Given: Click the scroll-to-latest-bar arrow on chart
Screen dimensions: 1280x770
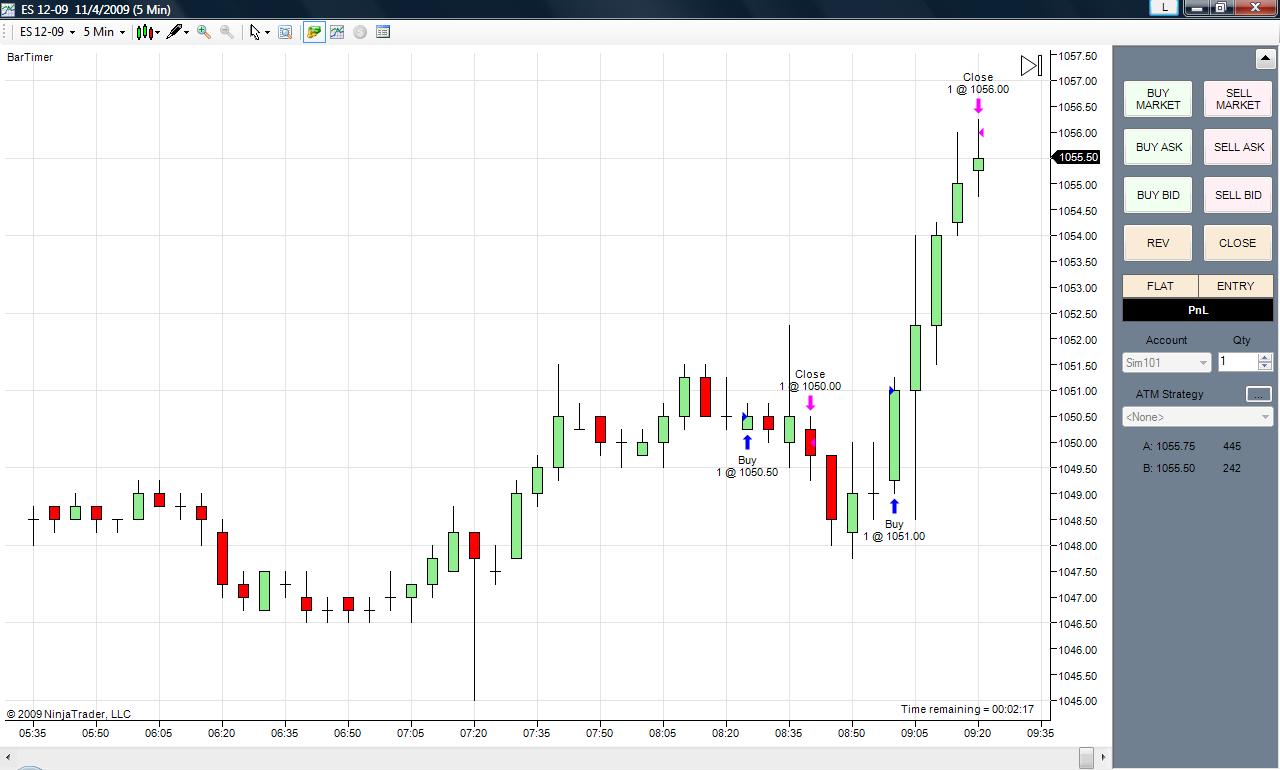Looking at the screenshot, I should pyautogui.click(x=1031, y=66).
